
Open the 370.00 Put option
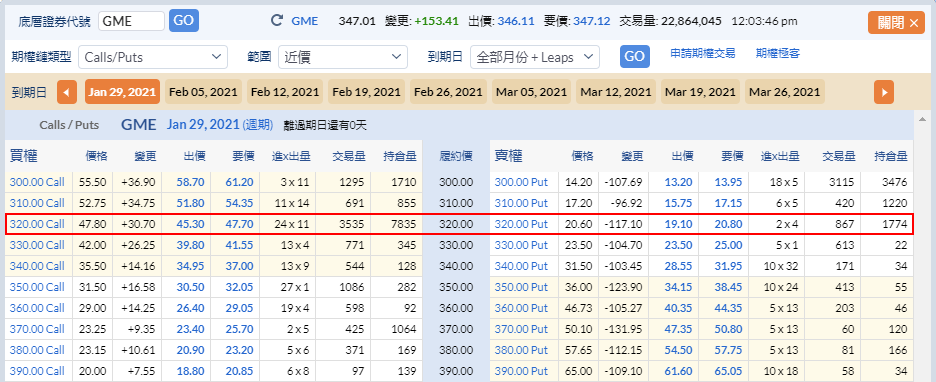(521, 329)
